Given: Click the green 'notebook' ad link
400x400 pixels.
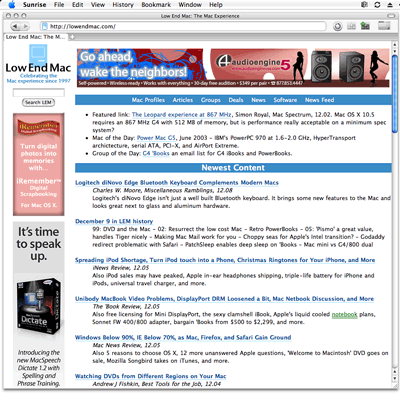Looking at the screenshot, I should click(344, 314).
